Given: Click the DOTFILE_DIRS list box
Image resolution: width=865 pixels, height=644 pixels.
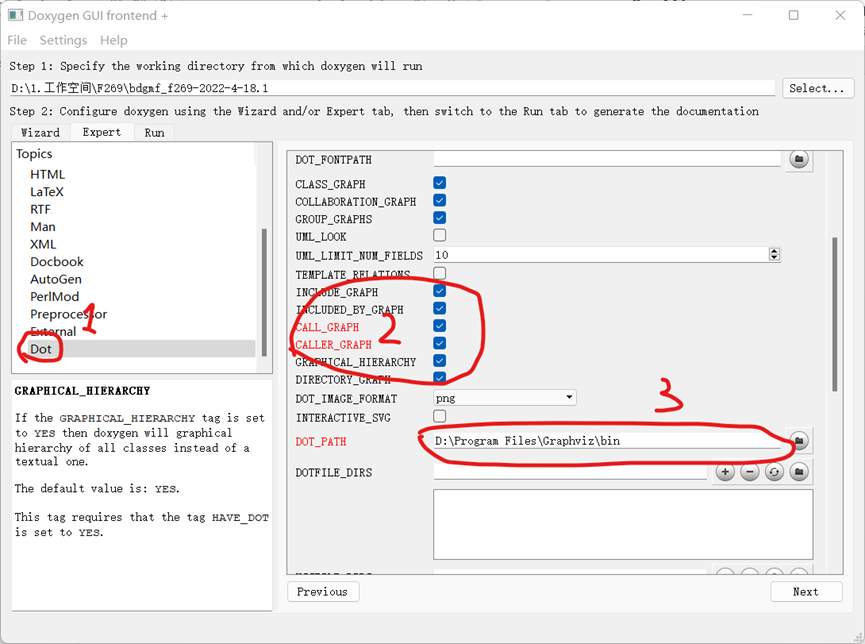Looking at the screenshot, I should [x=623, y=524].
